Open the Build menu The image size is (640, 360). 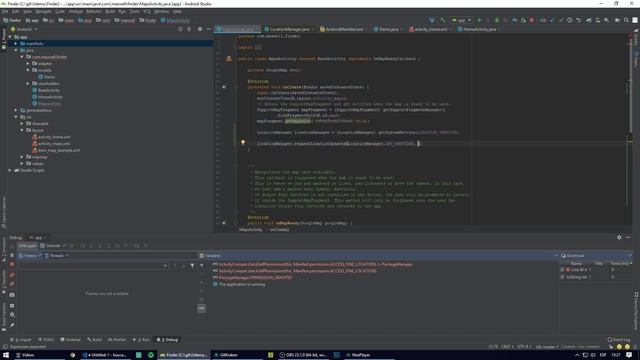point(110,11)
